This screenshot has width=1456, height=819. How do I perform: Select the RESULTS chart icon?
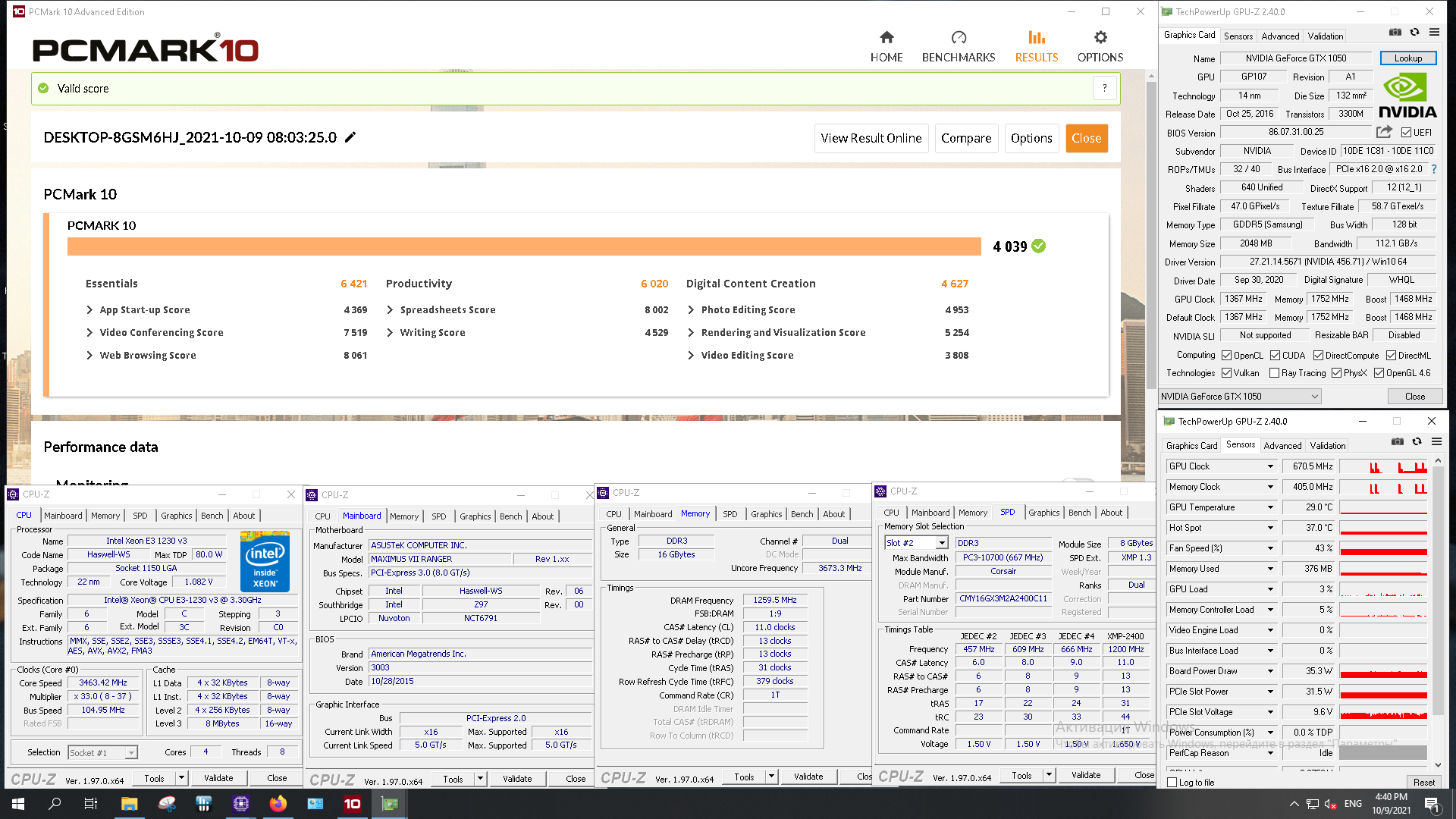pos(1037,37)
